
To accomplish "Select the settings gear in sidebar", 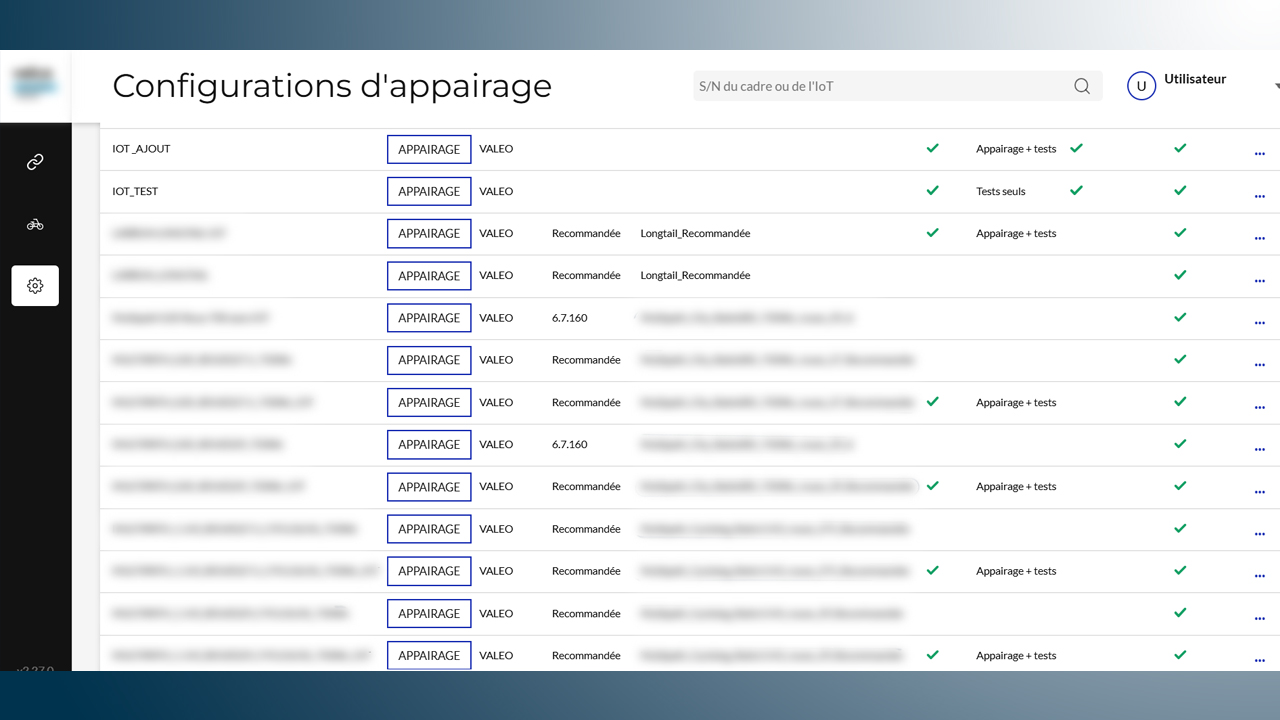I will pyautogui.click(x=35, y=286).
